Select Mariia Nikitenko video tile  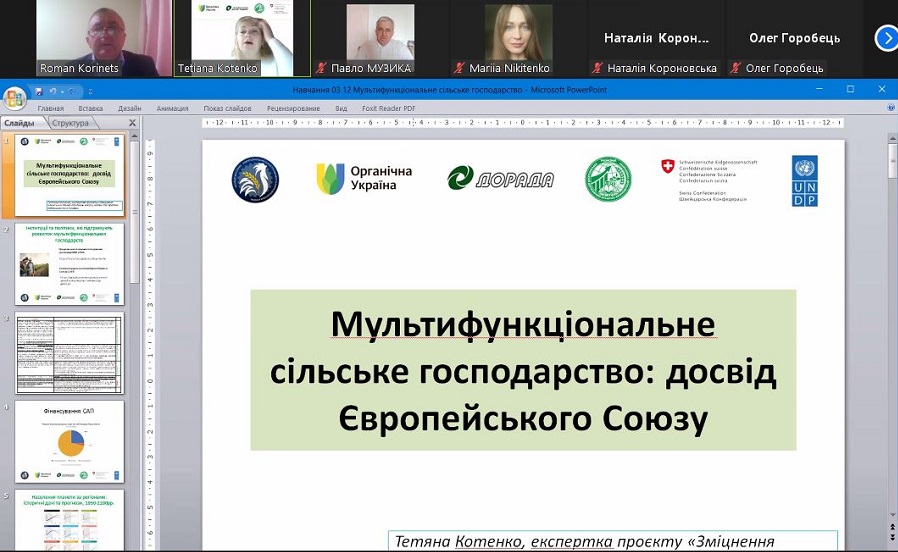[518, 38]
